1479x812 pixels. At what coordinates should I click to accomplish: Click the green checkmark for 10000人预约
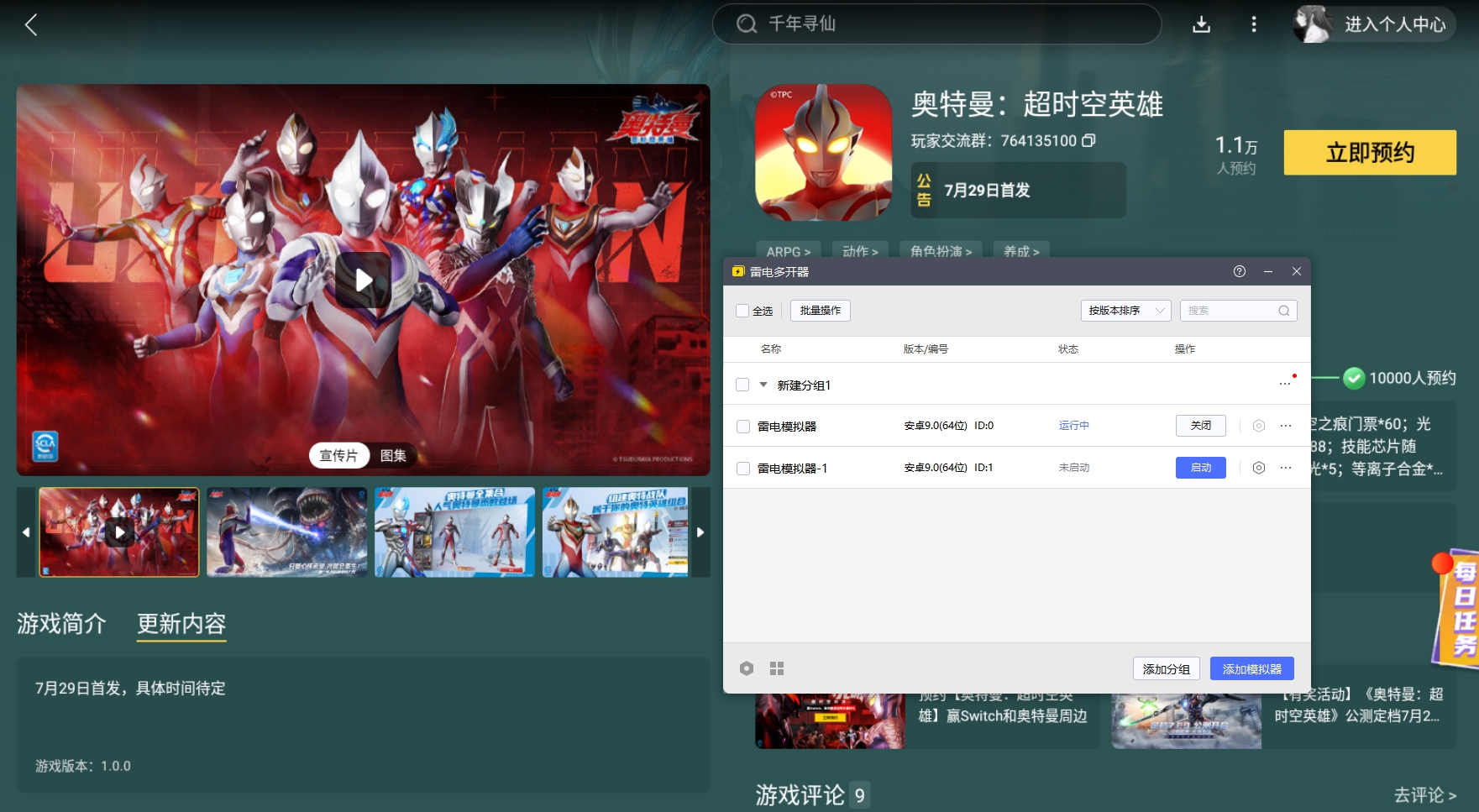(1354, 378)
